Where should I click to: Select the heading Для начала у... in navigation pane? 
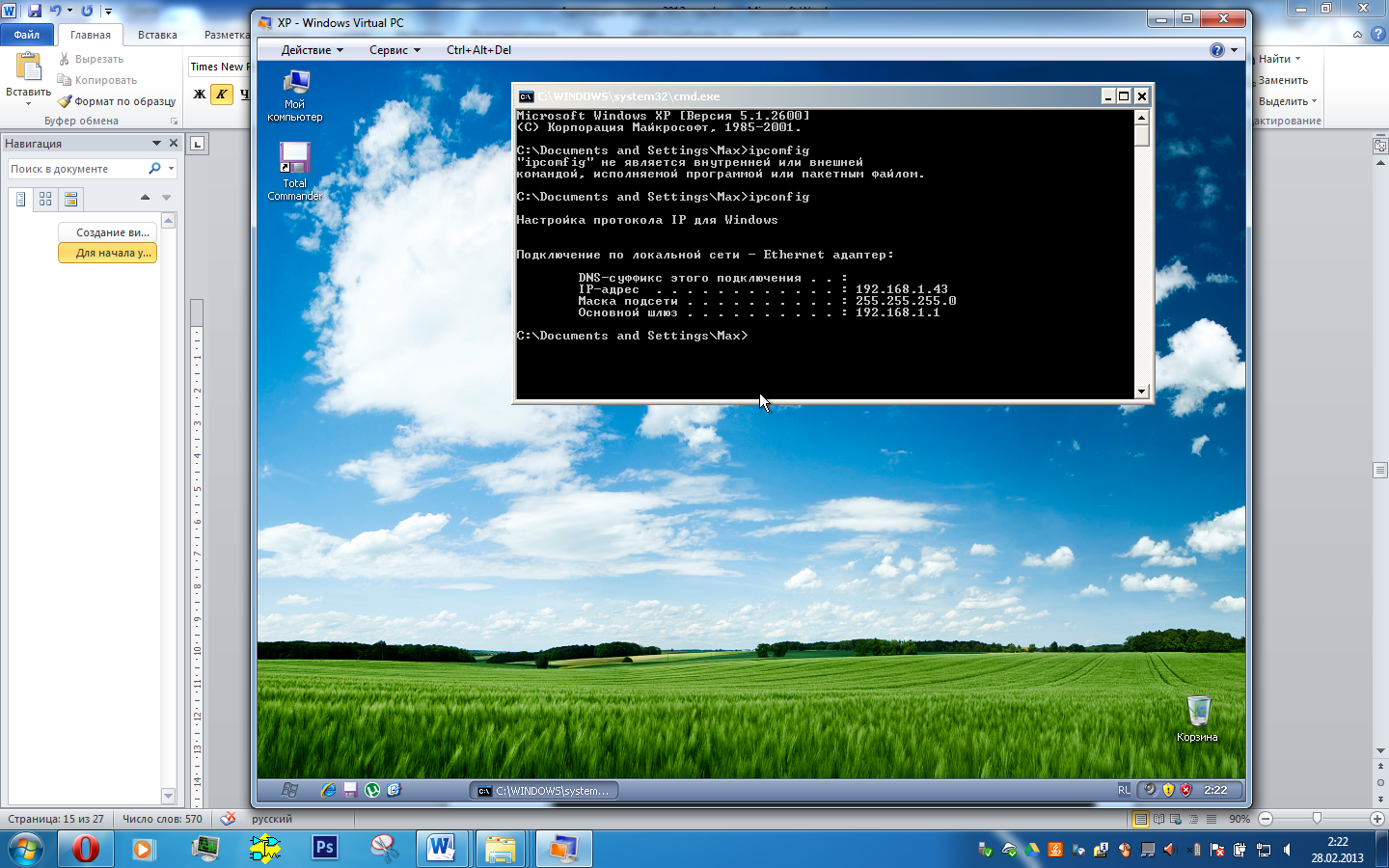107,253
